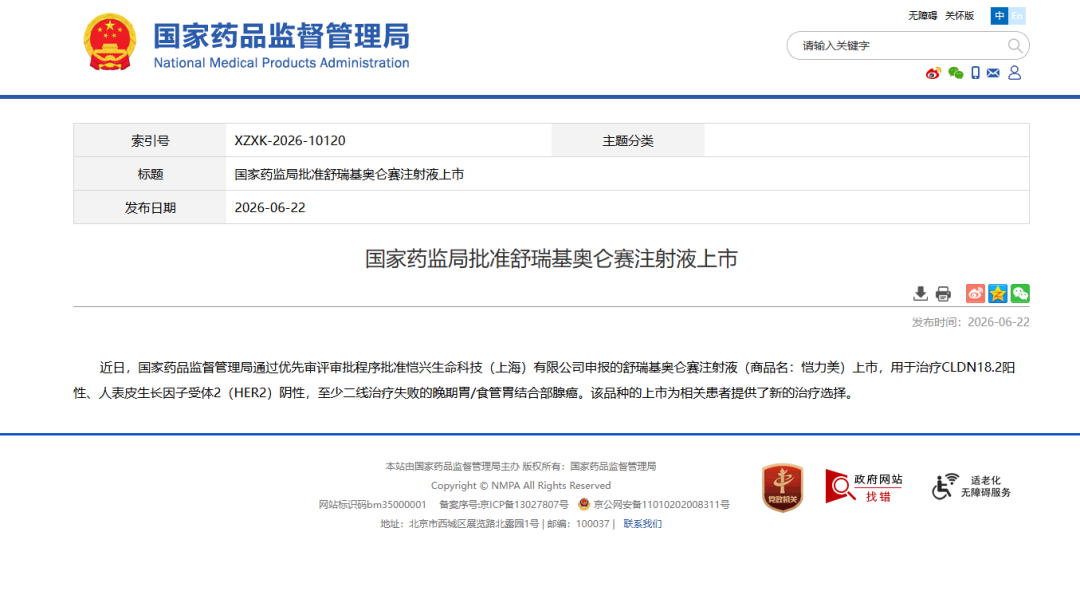1080x599 pixels.
Task: Switch language to En (English)
Action: (1017, 16)
